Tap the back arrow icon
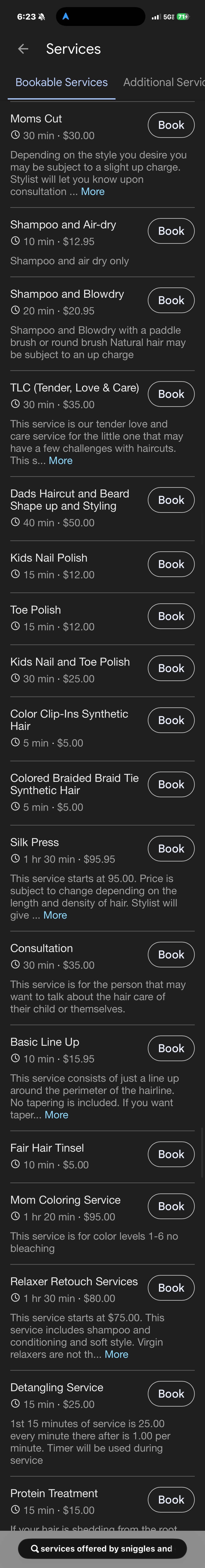This screenshot has height=1568, width=205. 23,49
